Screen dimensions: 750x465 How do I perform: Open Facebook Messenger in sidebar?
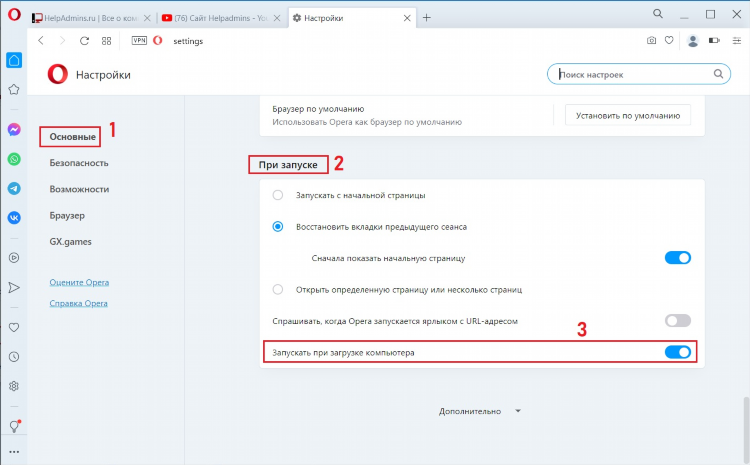click(x=14, y=129)
